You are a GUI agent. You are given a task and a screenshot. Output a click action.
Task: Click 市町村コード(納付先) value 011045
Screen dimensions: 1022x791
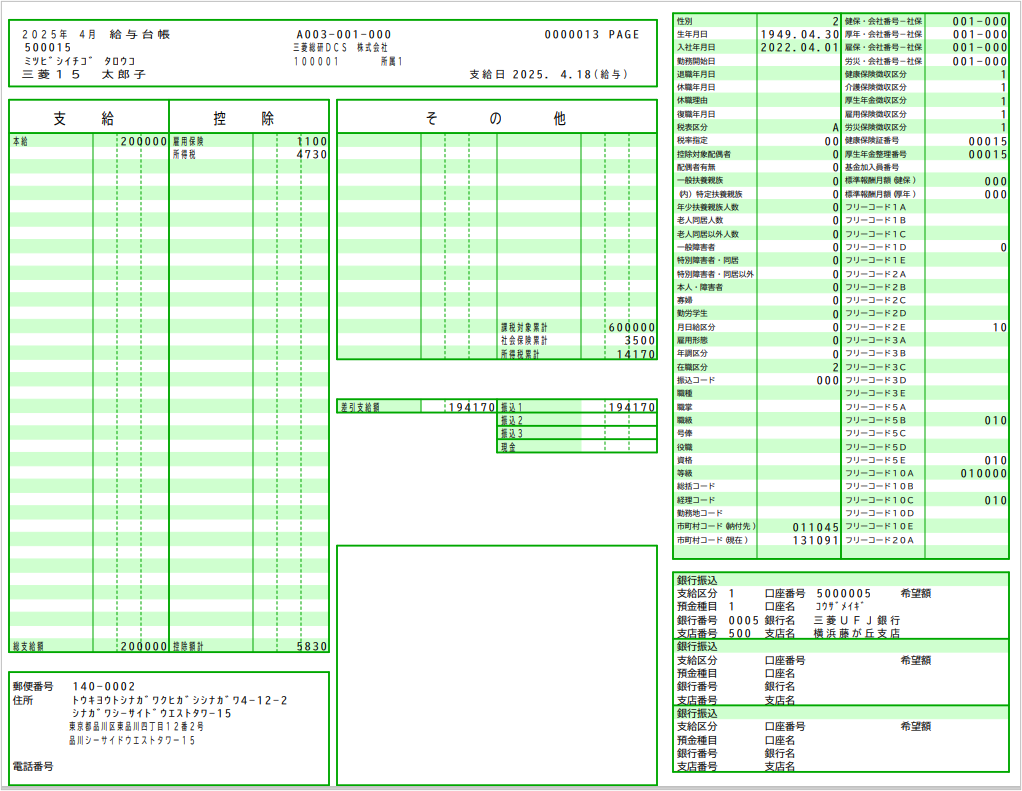[815, 527]
